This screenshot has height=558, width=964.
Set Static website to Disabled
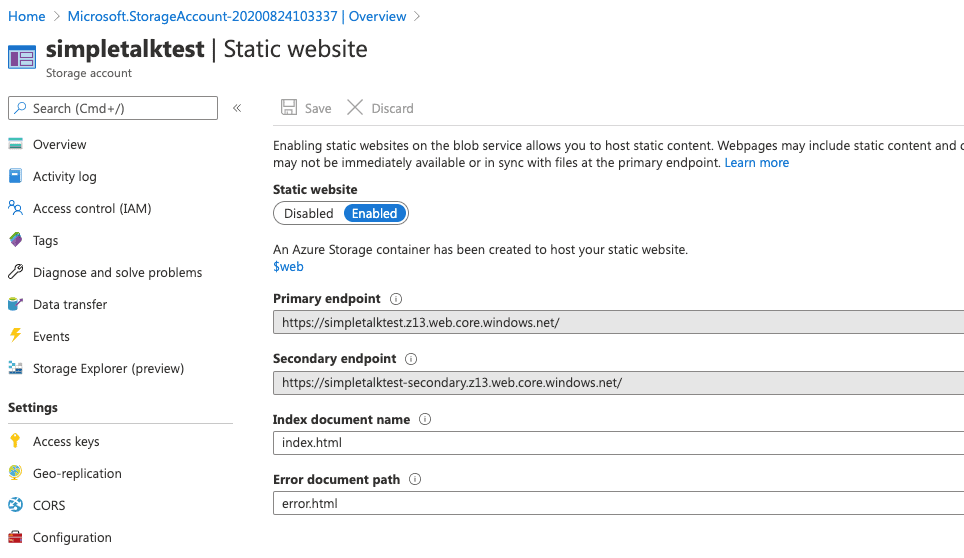309,213
